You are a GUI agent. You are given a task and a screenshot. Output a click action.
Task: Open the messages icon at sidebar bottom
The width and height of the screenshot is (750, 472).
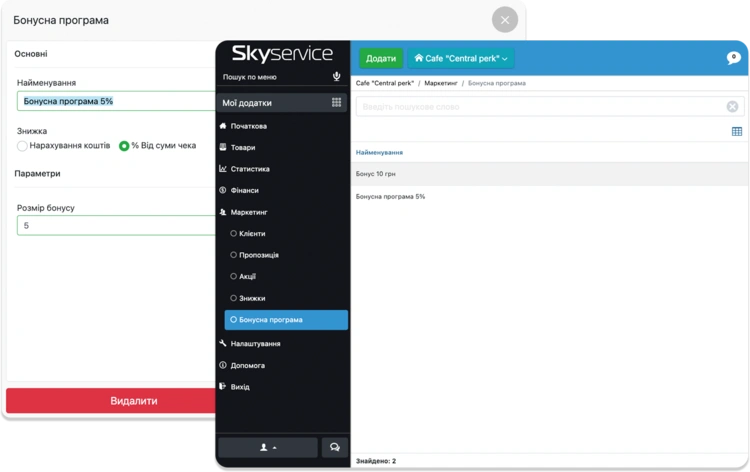(334, 448)
